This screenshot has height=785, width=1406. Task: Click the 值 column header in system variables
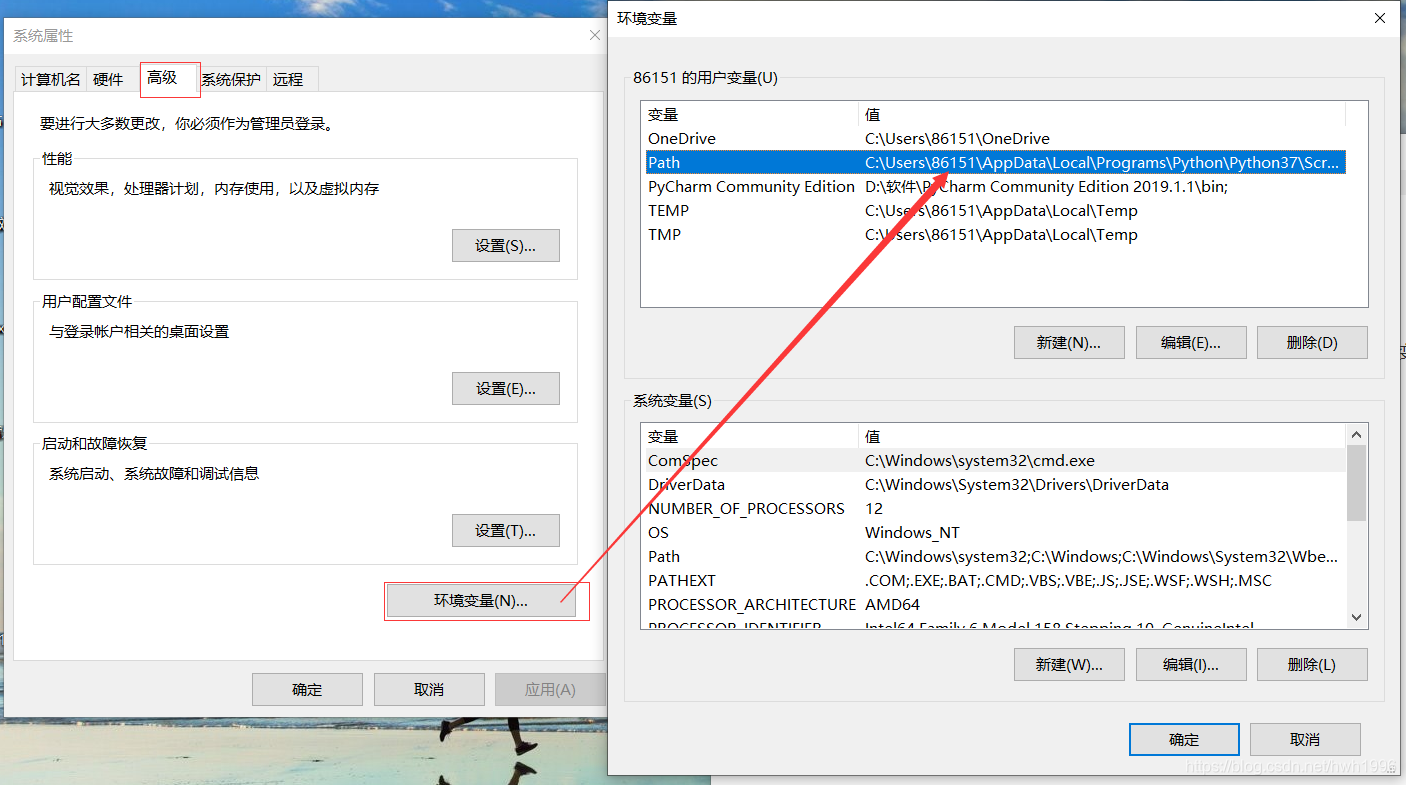[x=1102, y=437]
